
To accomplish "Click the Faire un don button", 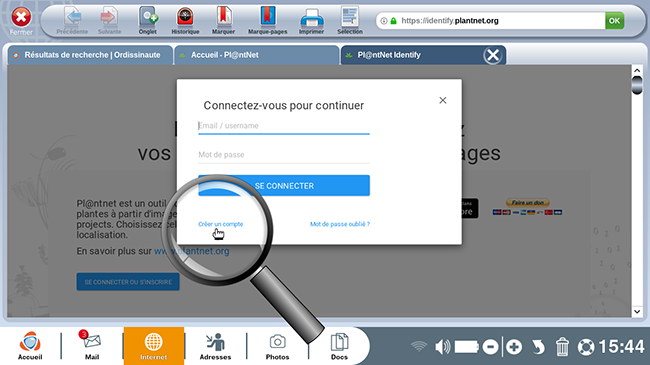I will 528,202.
